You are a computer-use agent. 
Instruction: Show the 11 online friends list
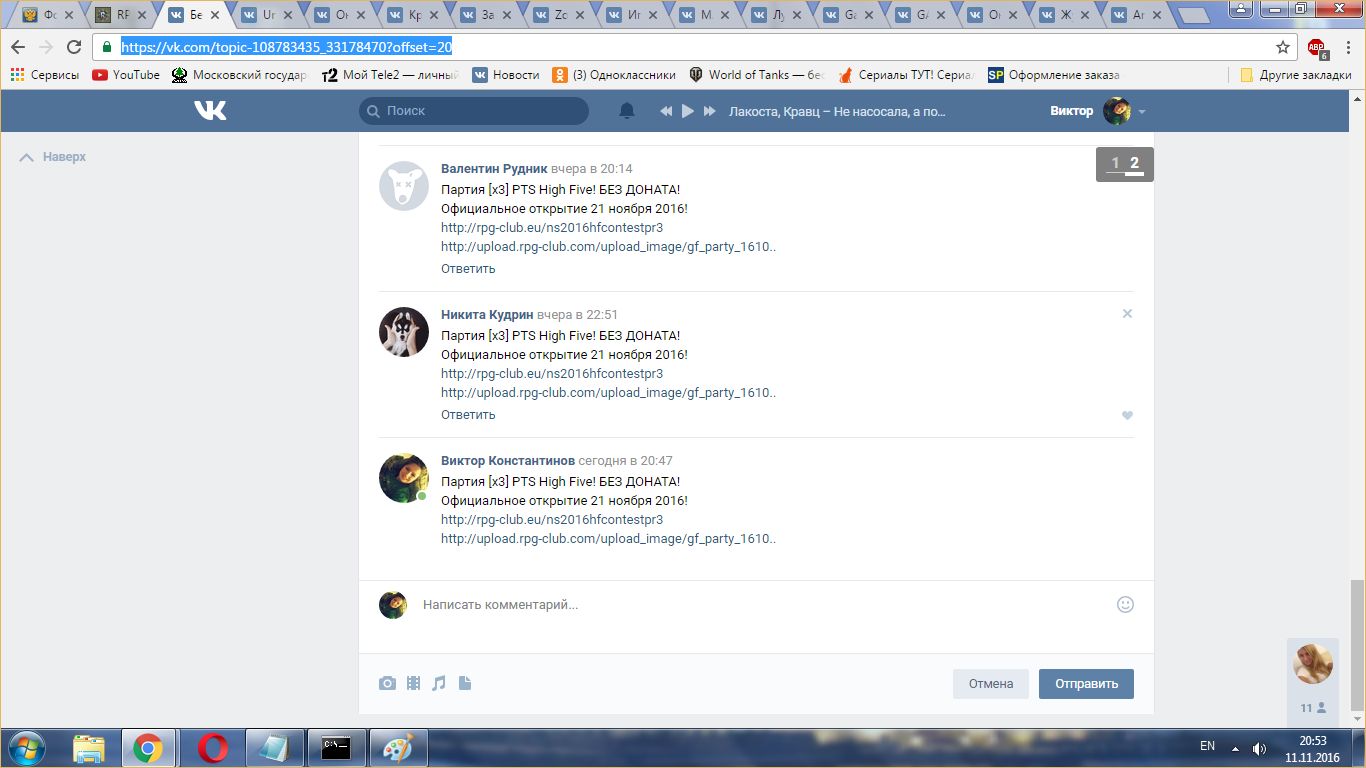[1313, 708]
